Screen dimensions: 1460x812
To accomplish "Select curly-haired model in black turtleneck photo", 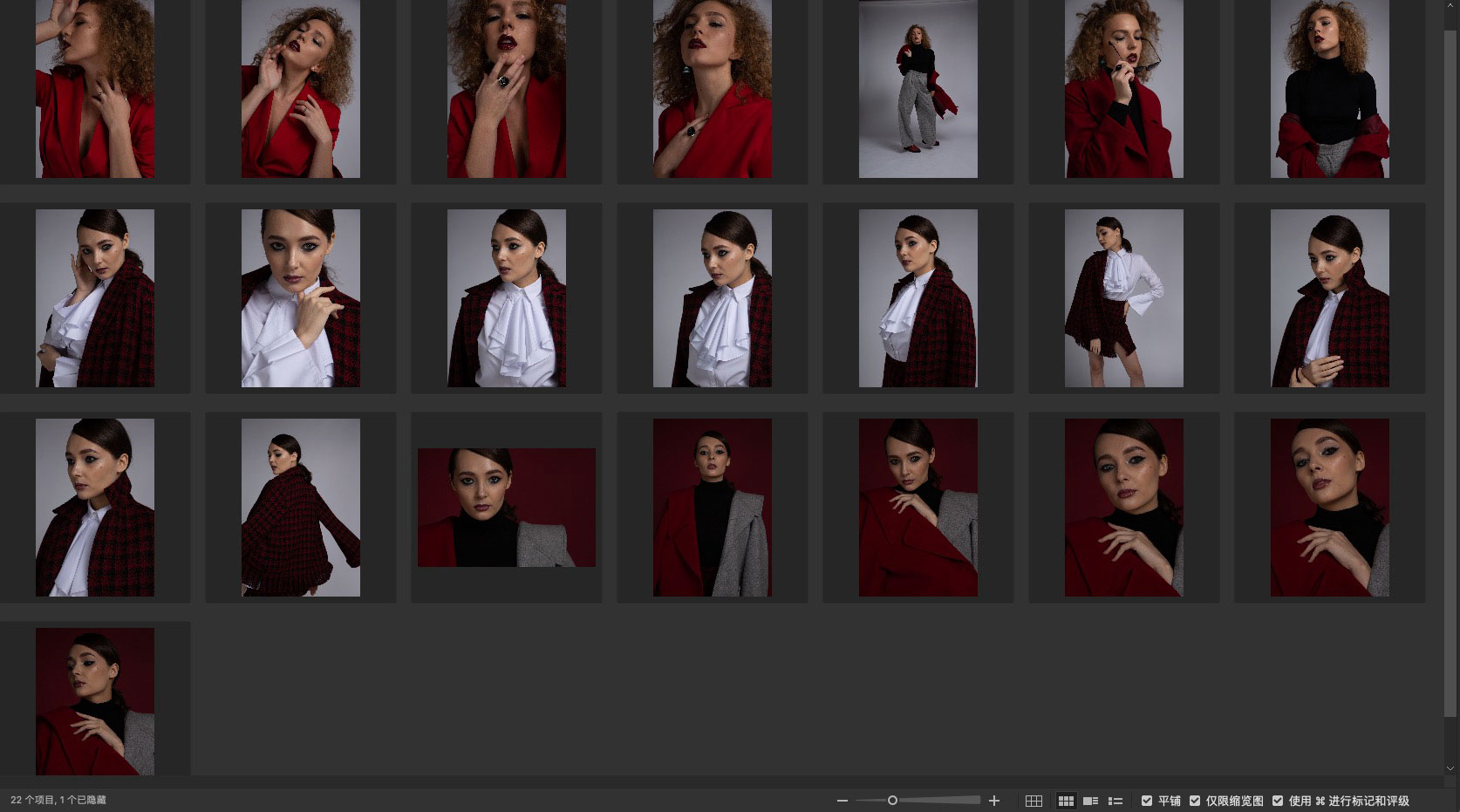I will pyautogui.click(x=1329, y=89).
